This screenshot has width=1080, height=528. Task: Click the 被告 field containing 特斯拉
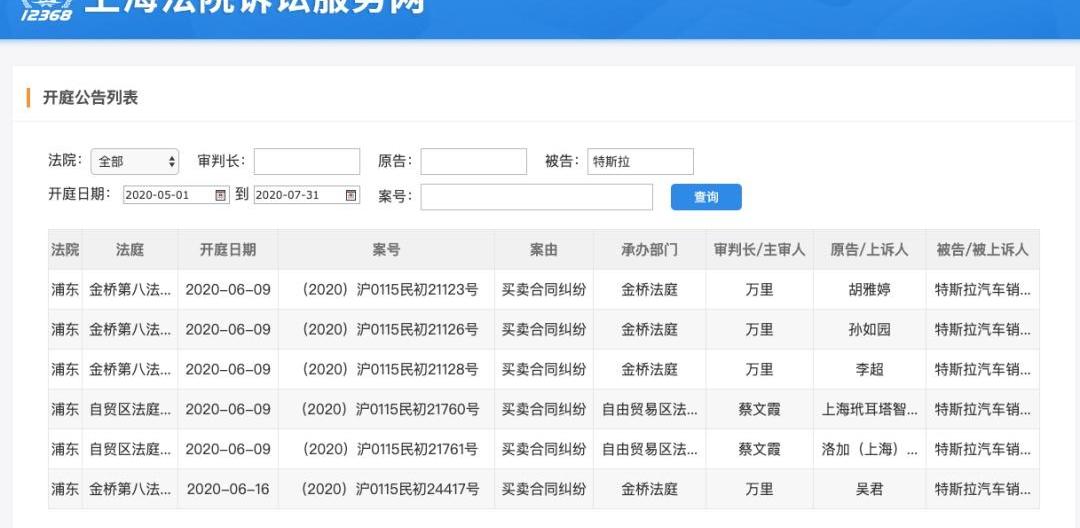pyautogui.click(x=641, y=162)
